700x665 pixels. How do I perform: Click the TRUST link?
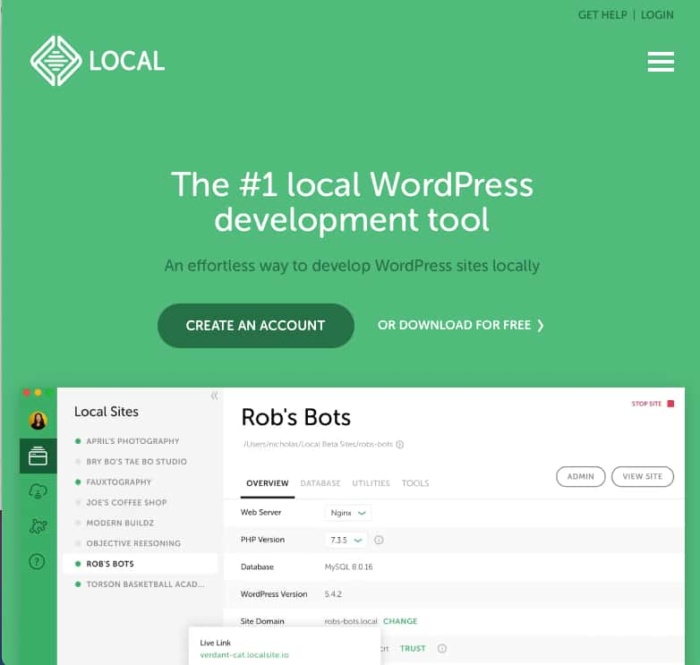(413, 648)
